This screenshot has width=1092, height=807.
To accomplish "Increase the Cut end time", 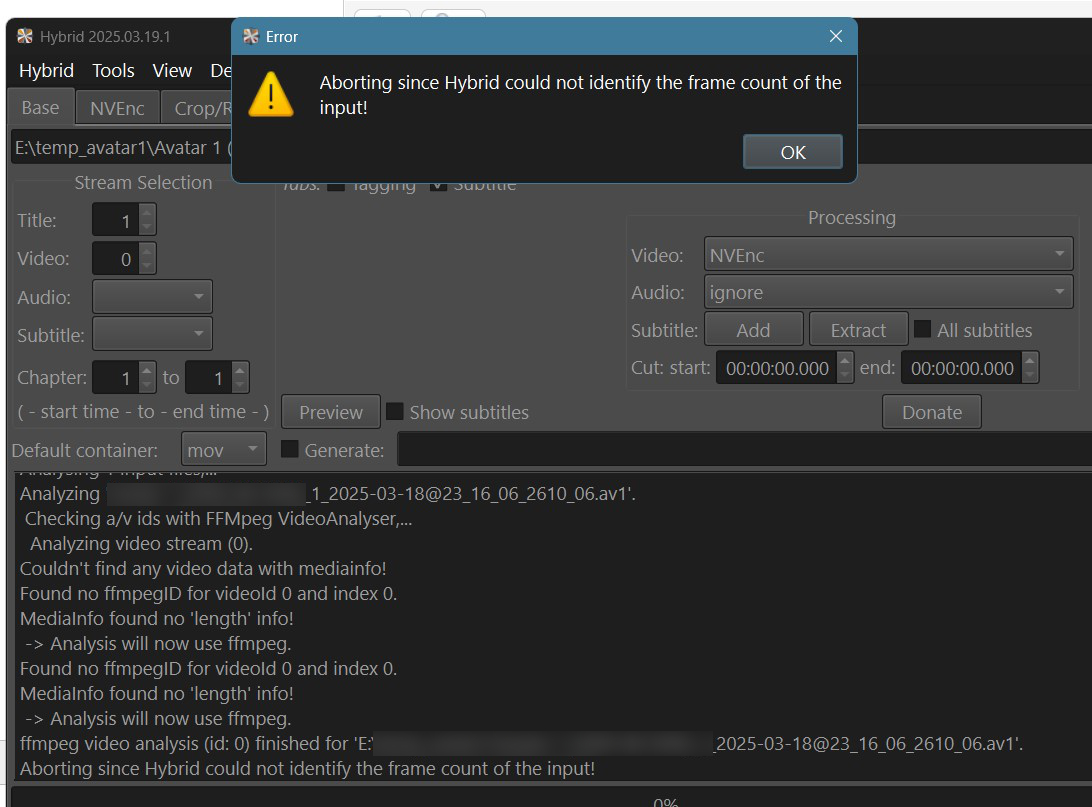I will point(1030,360).
